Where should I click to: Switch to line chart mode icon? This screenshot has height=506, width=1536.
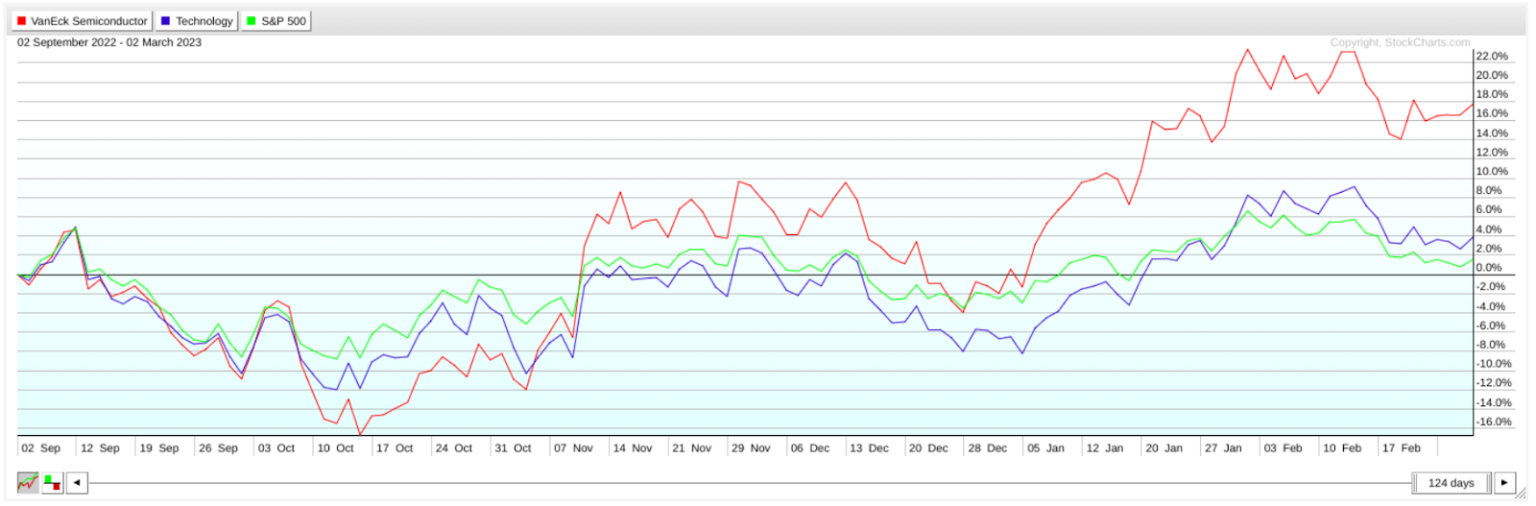(x=27, y=483)
